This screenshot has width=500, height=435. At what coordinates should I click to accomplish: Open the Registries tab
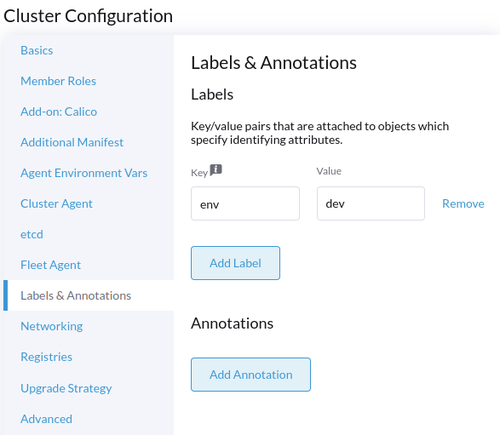(46, 357)
